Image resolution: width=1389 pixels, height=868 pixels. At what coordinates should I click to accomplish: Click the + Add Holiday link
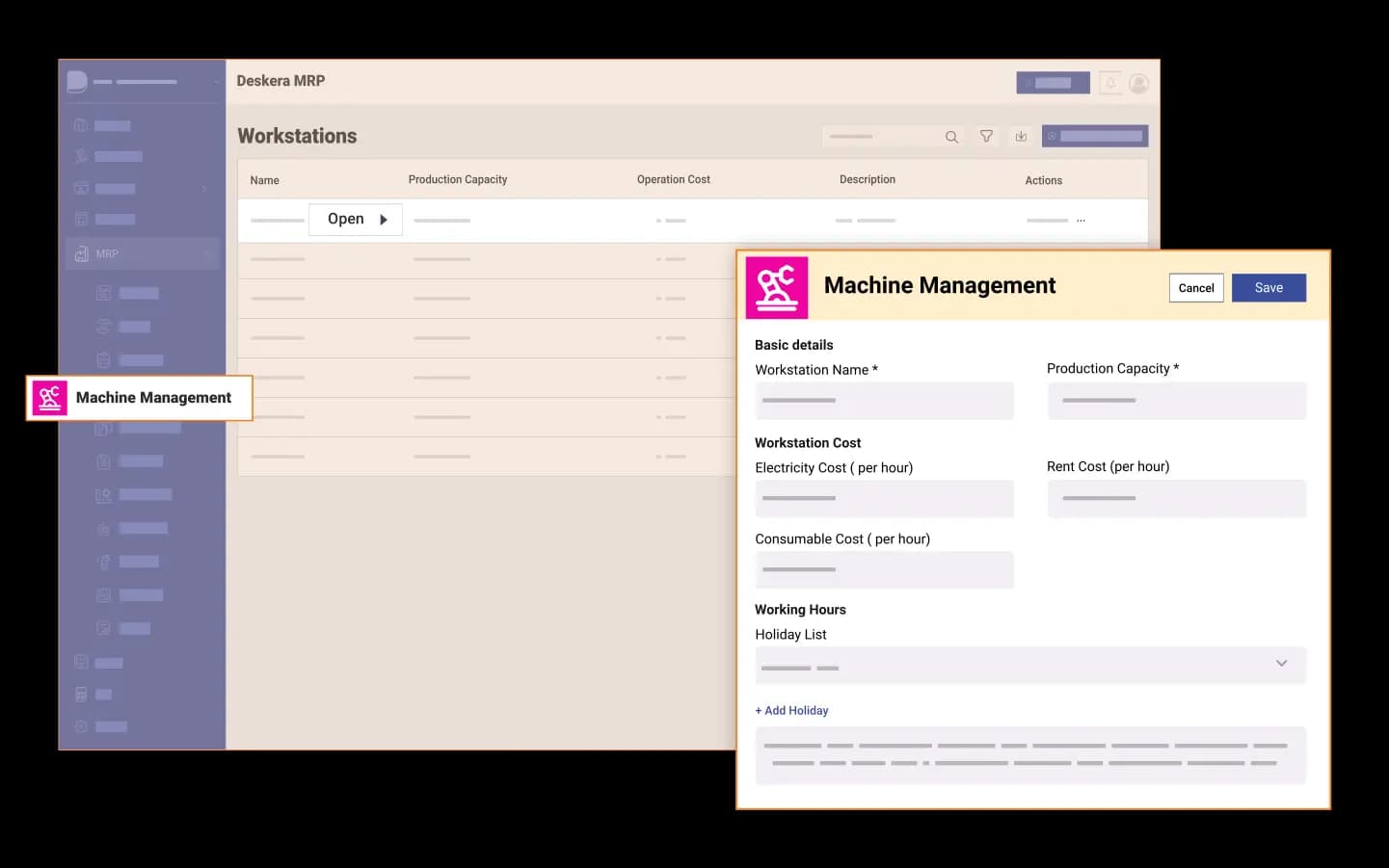(791, 711)
